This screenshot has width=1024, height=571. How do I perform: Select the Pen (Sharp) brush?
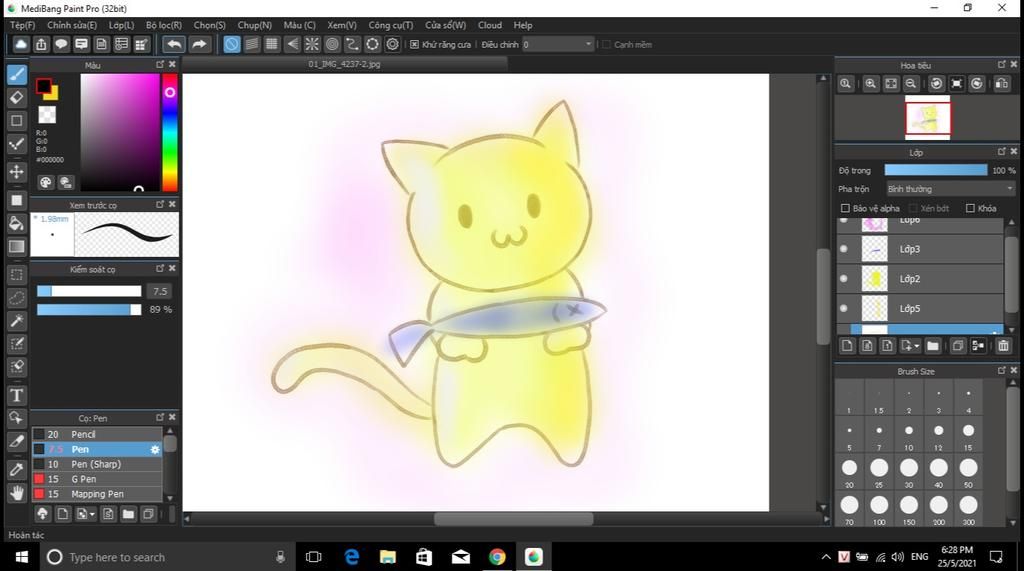[97, 465]
